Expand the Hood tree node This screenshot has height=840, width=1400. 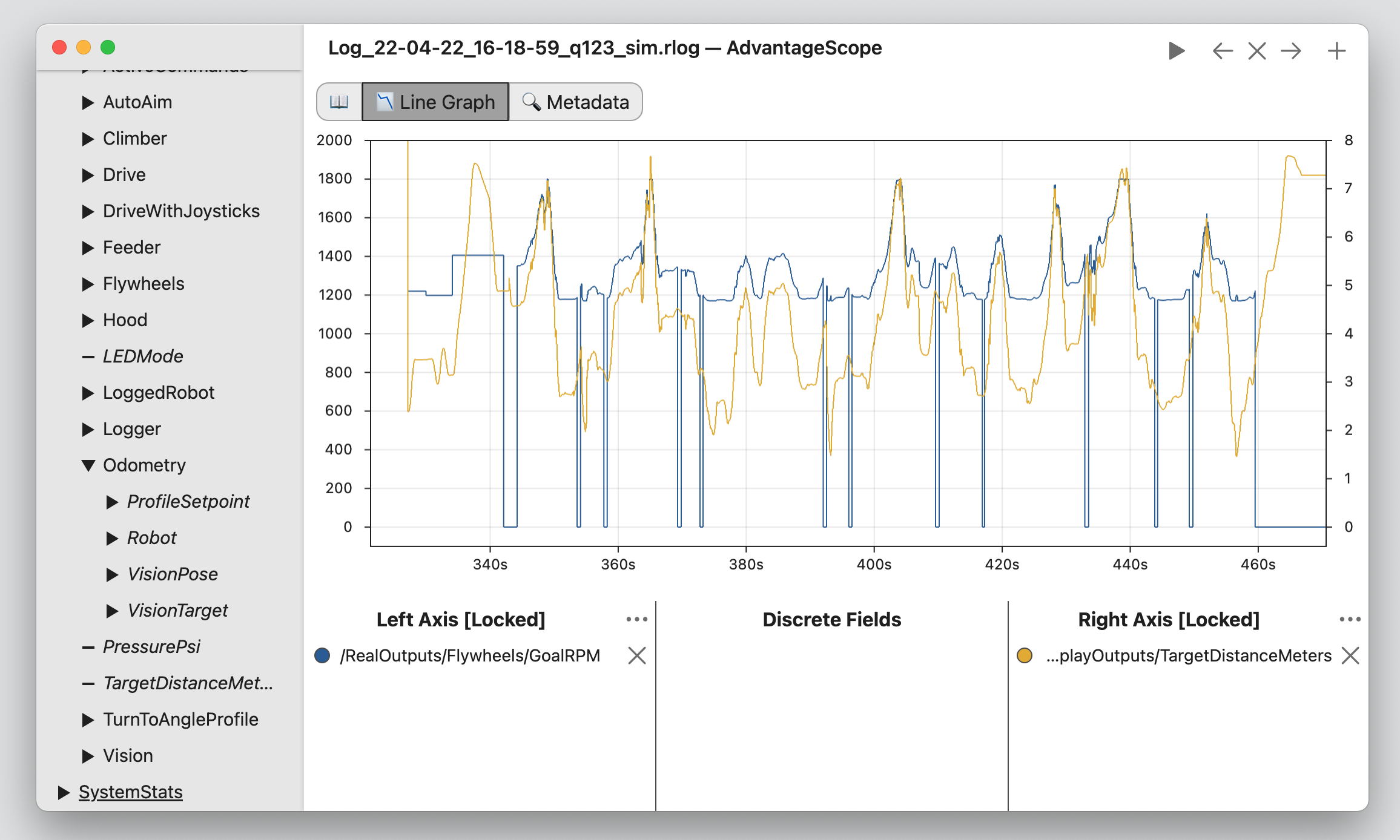click(88, 320)
